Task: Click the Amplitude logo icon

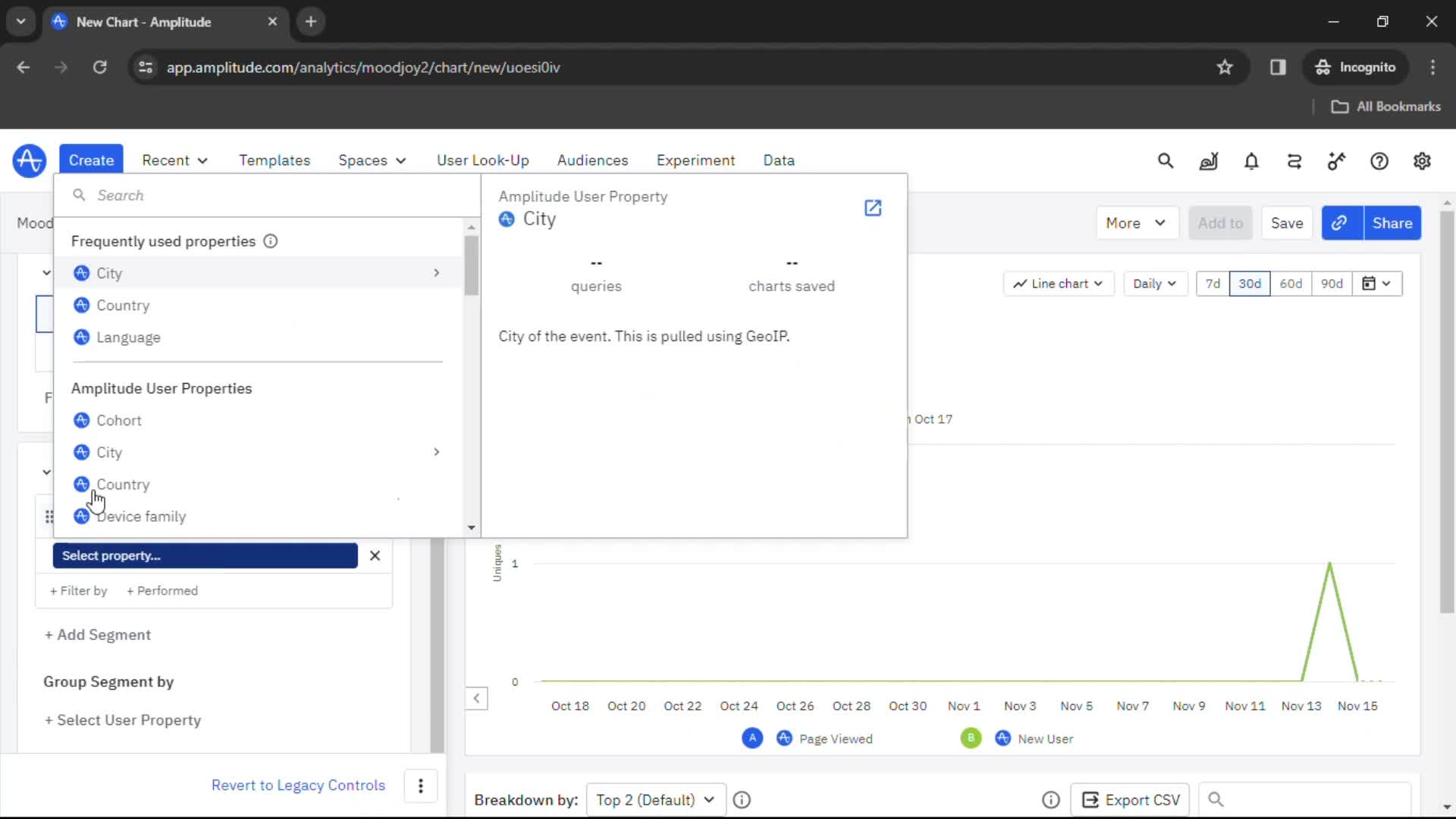Action: point(29,160)
